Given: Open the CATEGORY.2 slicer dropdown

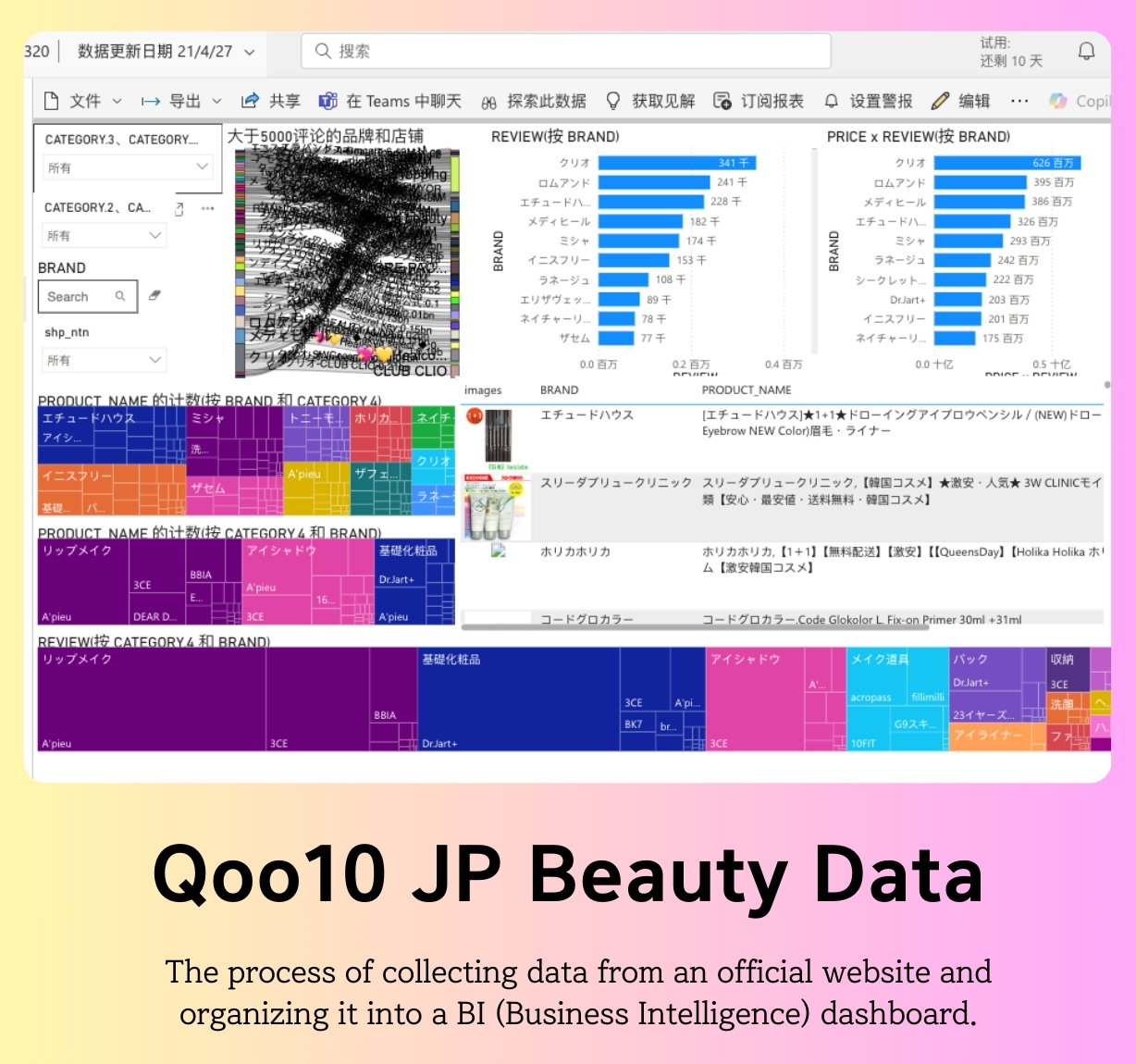Looking at the screenshot, I should point(105,236).
